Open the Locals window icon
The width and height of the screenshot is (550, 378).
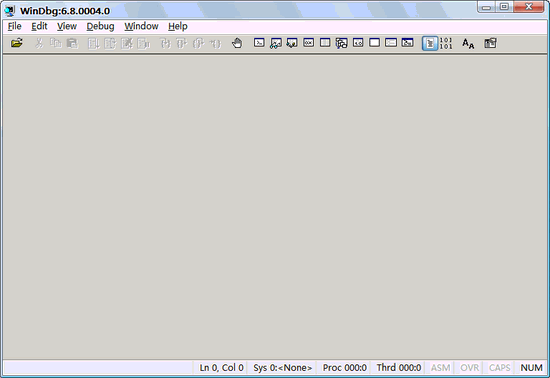292,43
